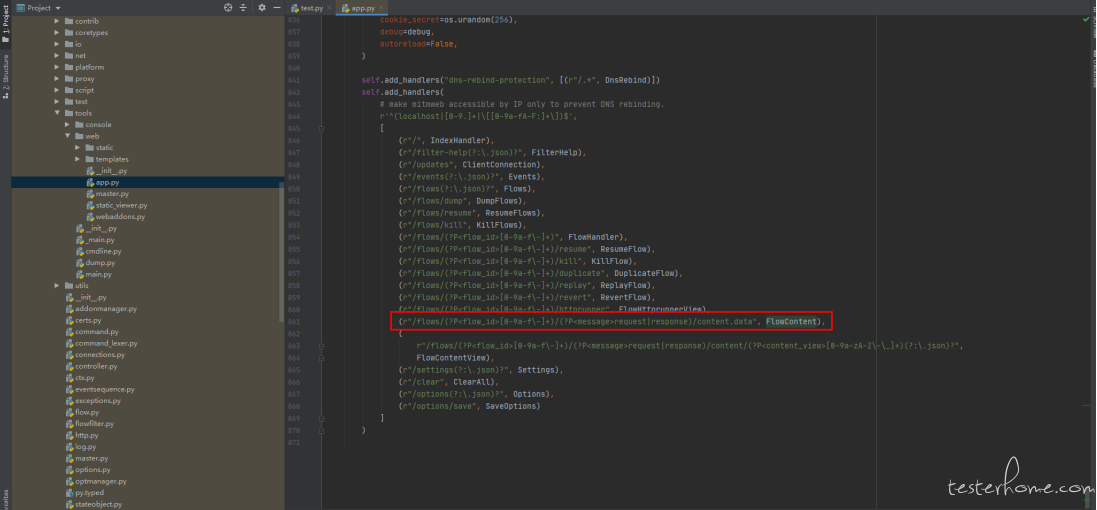
Task: Click the Python file icon of dump.py
Action: pos(80,263)
